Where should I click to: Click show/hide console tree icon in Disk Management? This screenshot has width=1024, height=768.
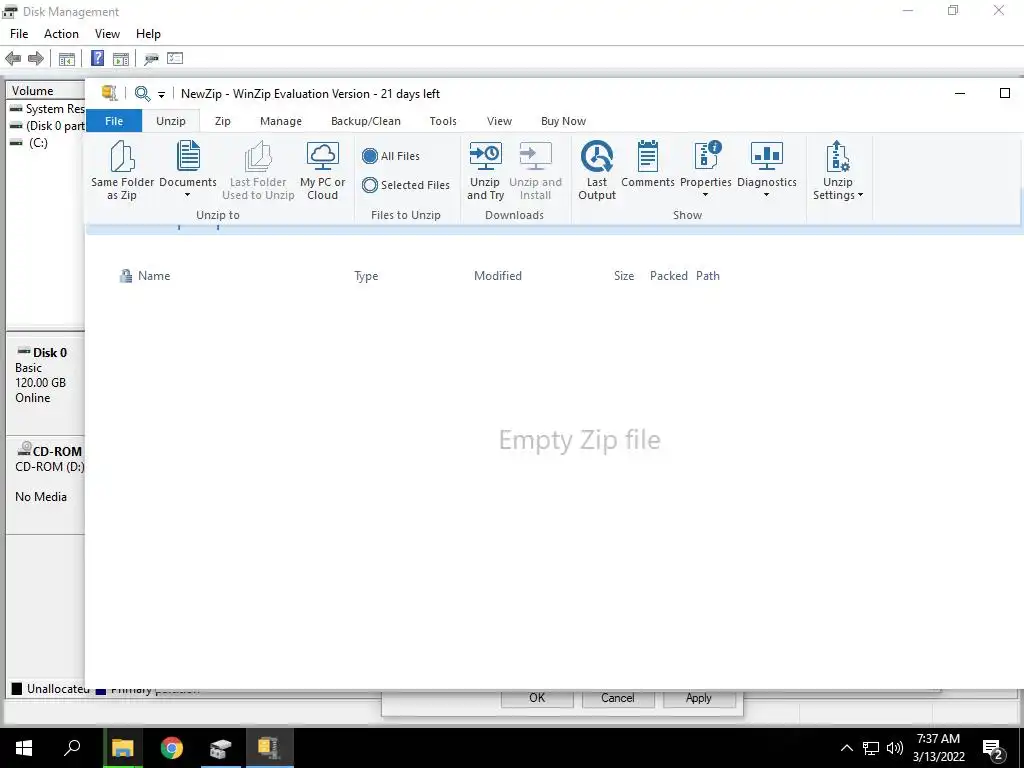click(x=67, y=59)
